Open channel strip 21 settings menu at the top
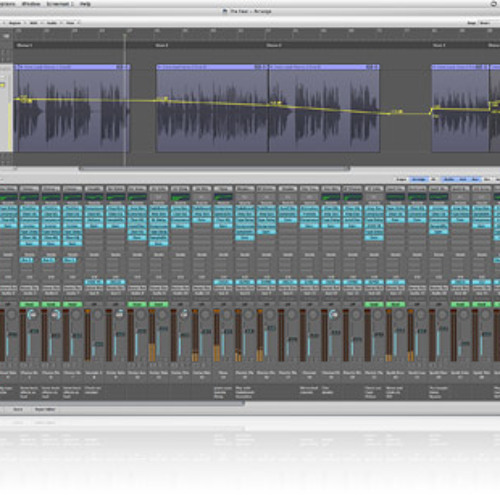The height and width of the screenshot is (500, 500). click(x=374, y=189)
